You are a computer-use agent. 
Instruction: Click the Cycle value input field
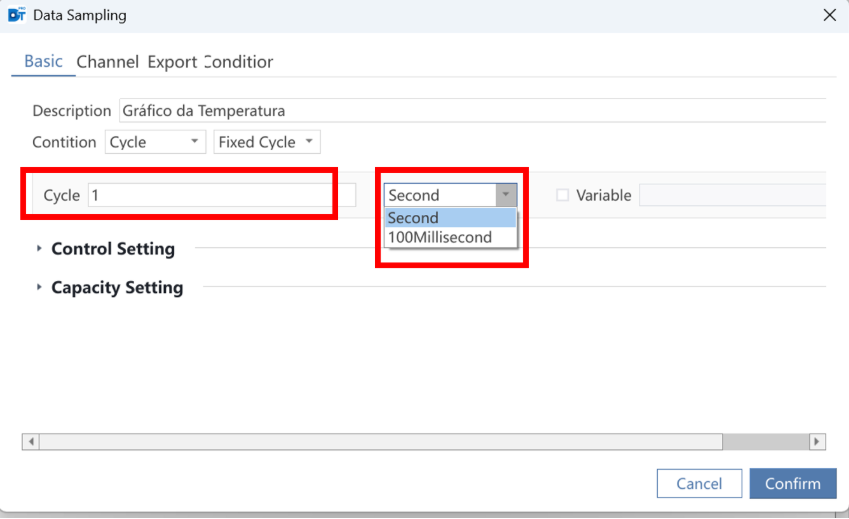(221, 195)
